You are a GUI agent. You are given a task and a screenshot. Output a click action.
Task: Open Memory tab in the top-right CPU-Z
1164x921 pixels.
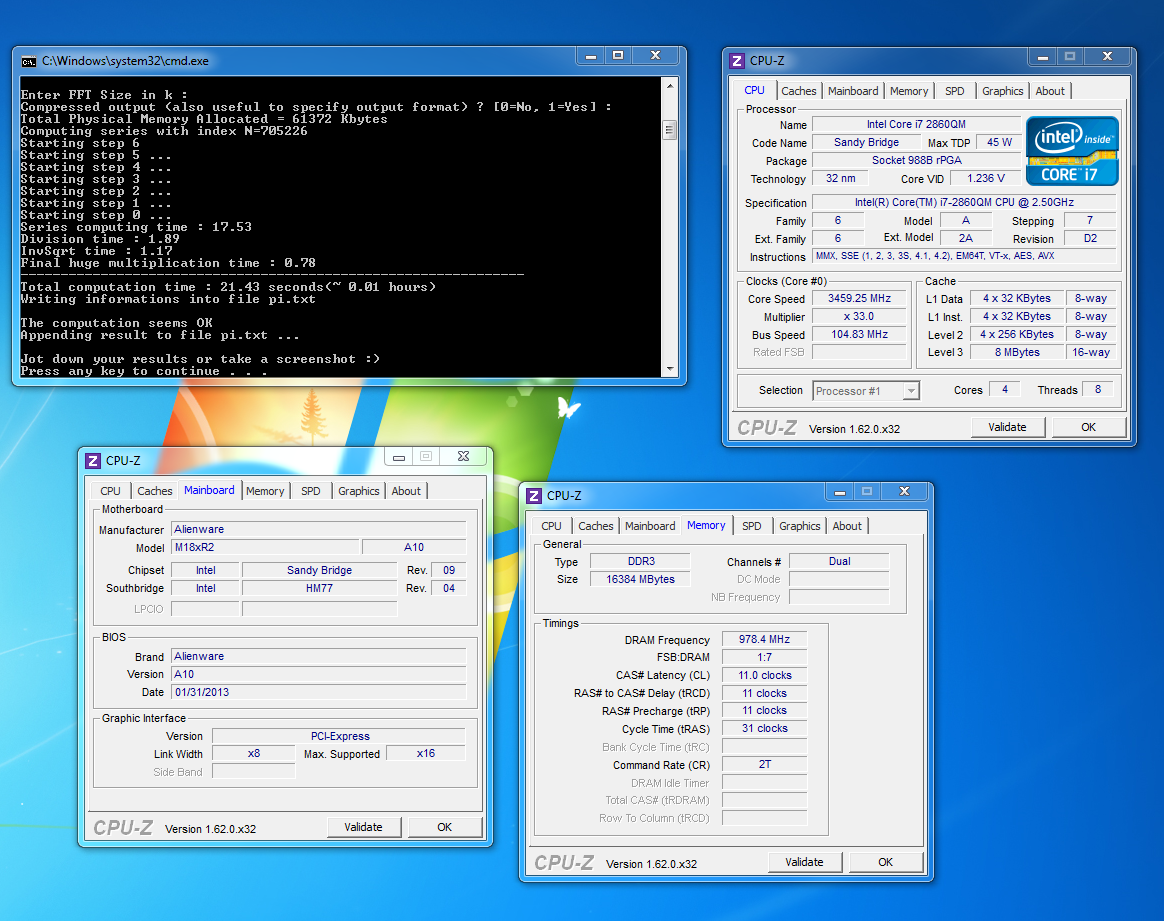pos(909,91)
